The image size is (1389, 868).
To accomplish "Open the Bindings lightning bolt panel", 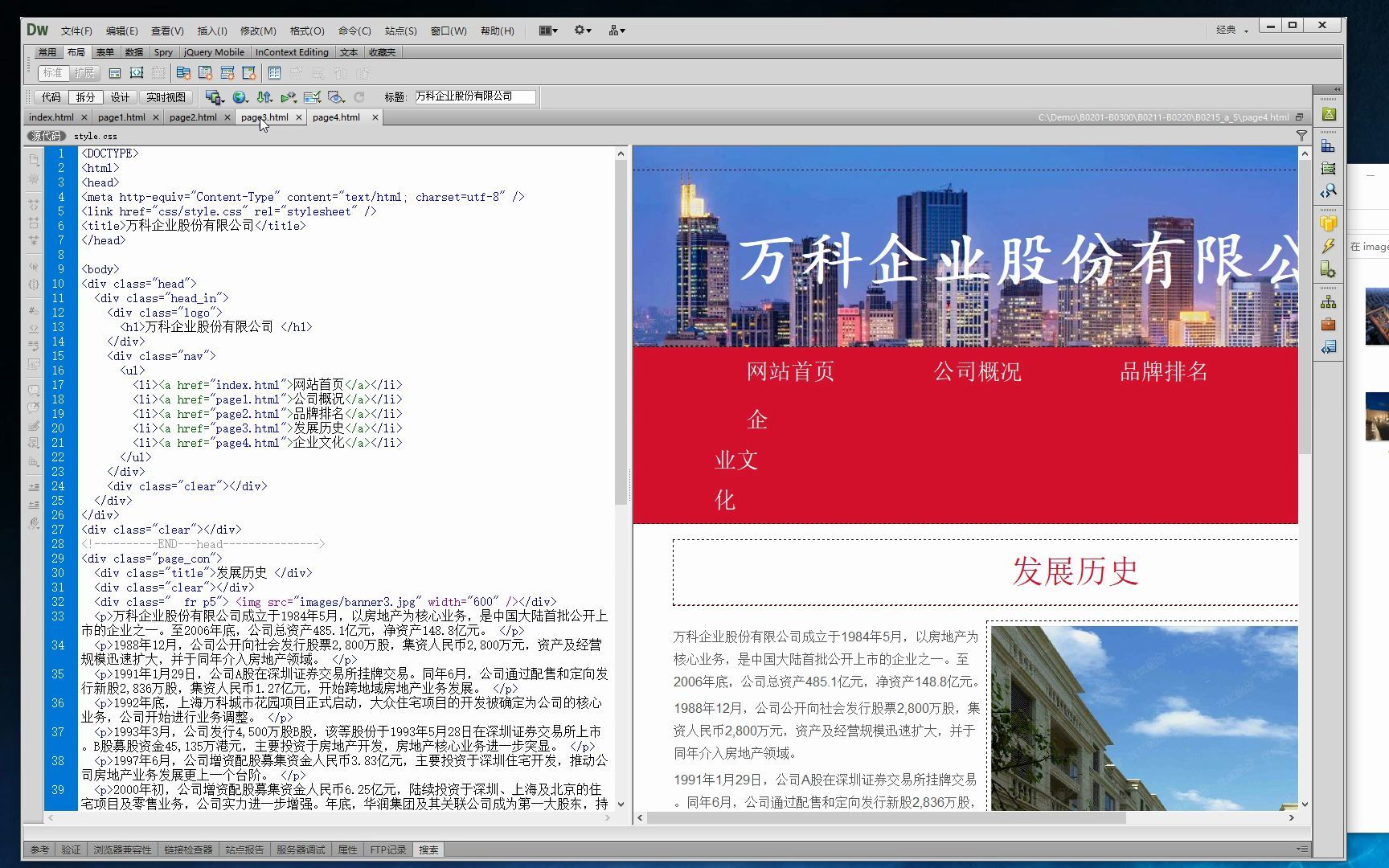I will click(x=1329, y=245).
